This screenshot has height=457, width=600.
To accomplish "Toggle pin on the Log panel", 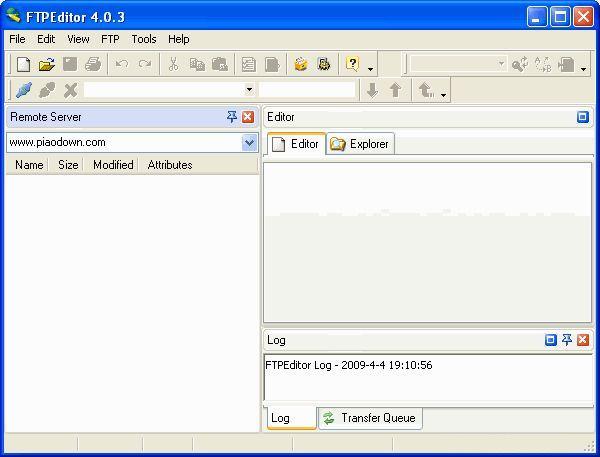I will click(567, 340).
